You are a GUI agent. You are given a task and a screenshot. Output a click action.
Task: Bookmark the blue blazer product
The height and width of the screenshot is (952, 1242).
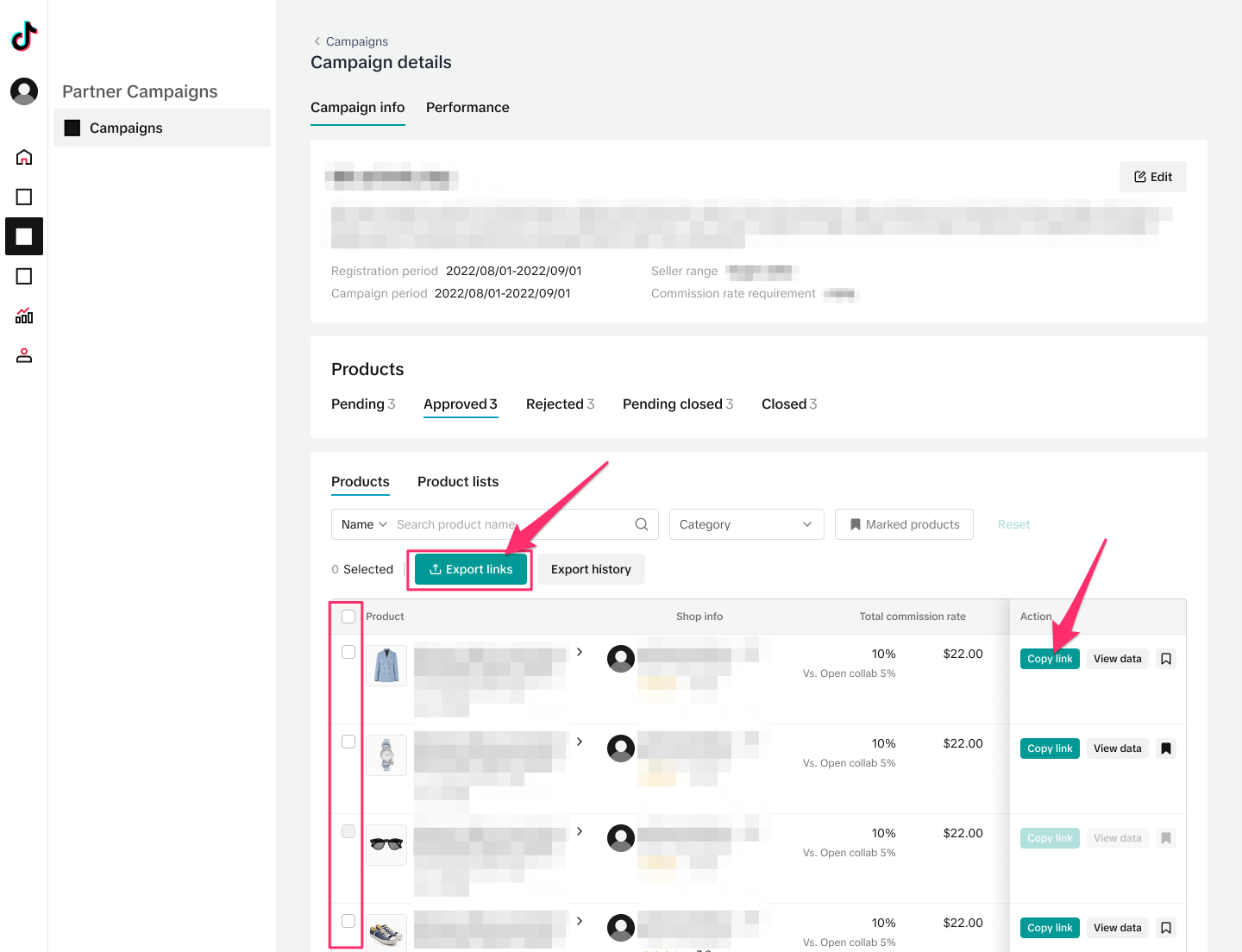(x=1166, y=659)
